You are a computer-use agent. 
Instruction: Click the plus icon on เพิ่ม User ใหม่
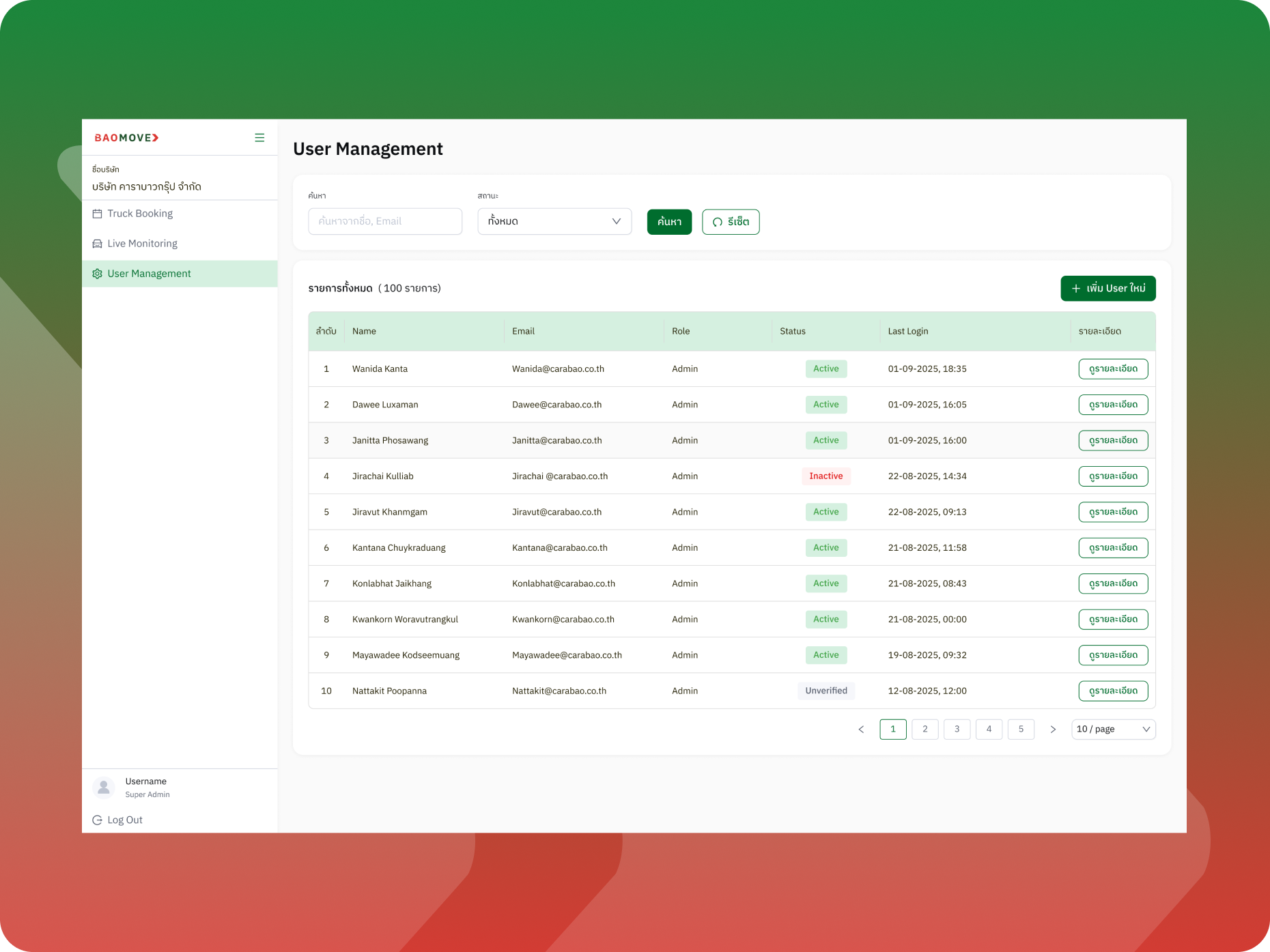coord(1075,288)
